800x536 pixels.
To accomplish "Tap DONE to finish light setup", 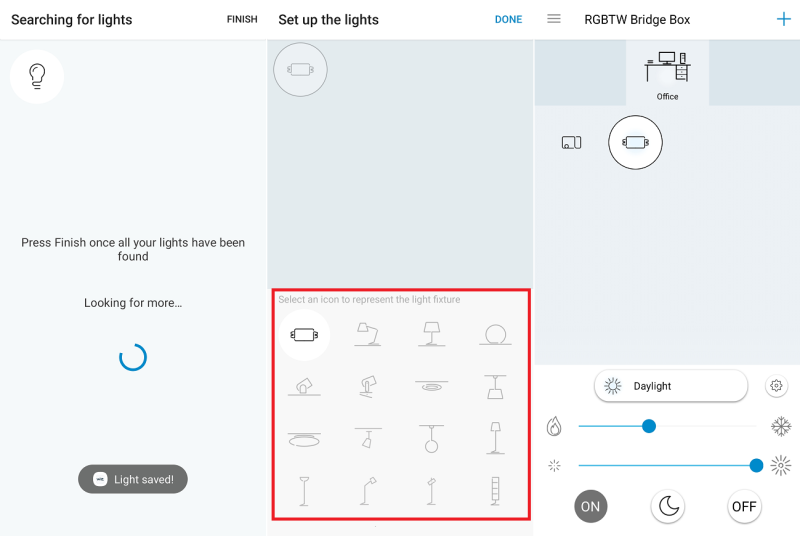I will tap(508, 19).
